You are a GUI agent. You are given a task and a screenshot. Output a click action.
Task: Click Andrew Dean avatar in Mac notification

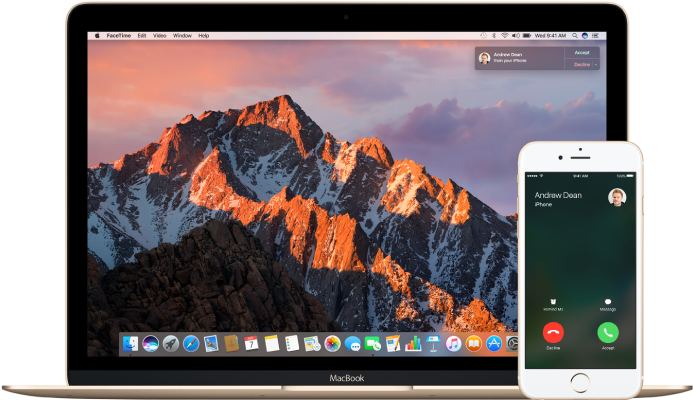pos(485,58)
